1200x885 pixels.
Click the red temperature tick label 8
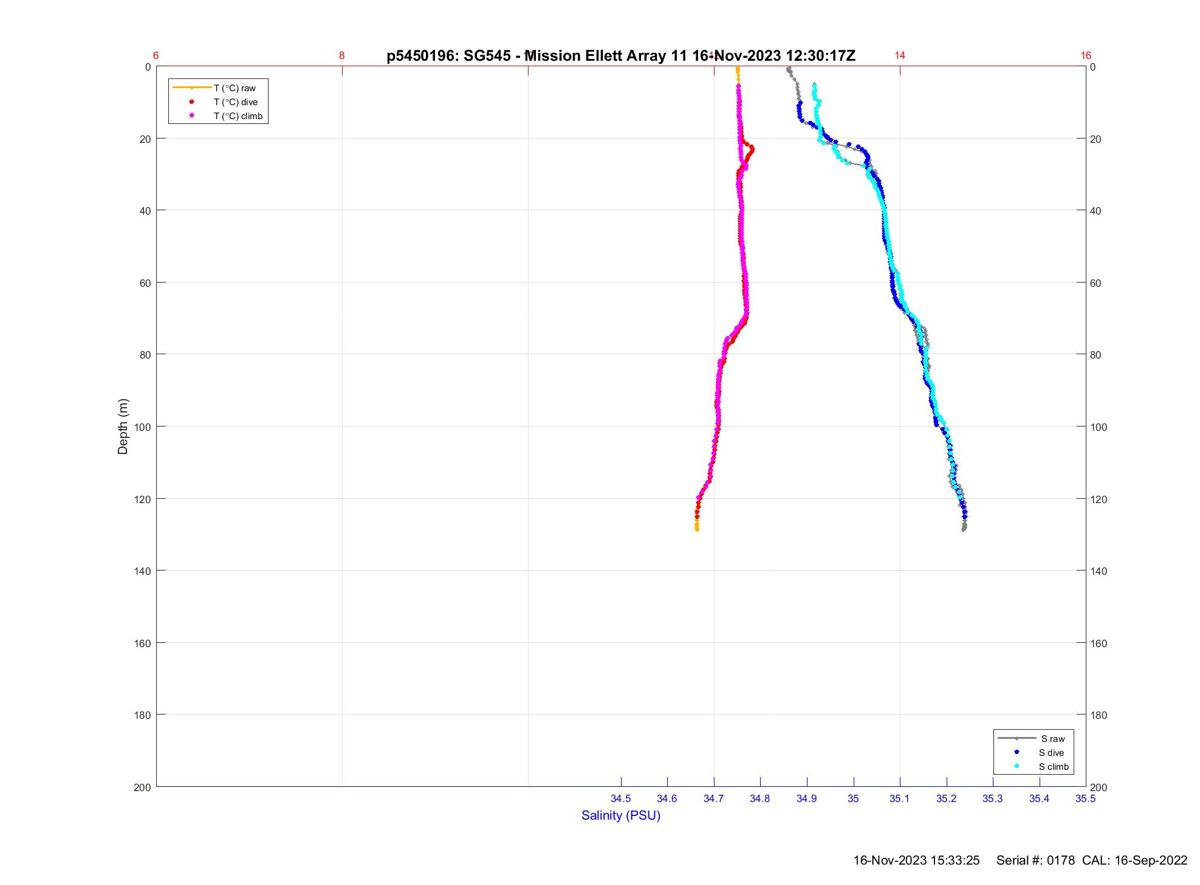click(x=342, y=56)
